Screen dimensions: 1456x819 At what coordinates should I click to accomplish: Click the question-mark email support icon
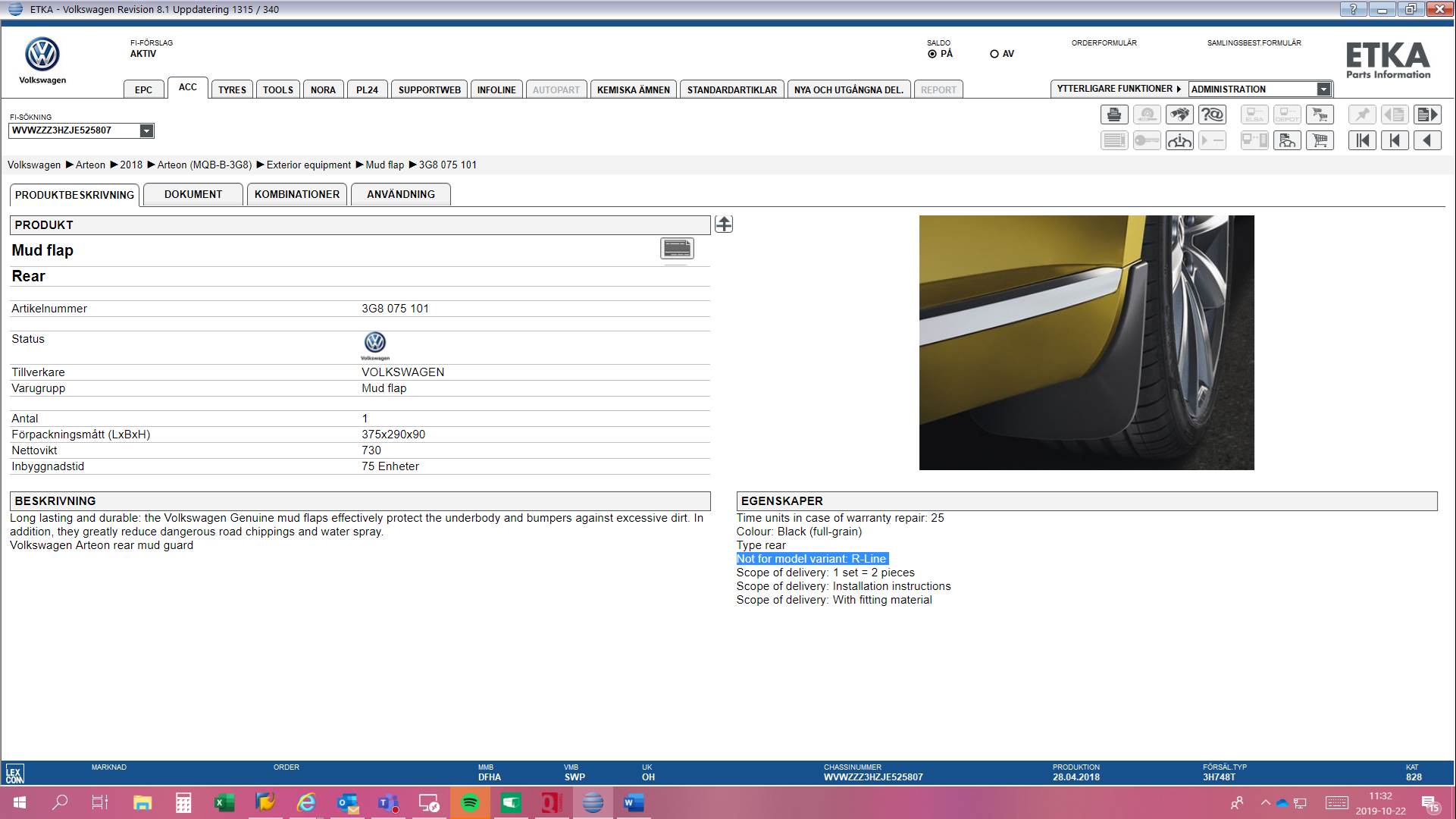(x=1212, y=115)
